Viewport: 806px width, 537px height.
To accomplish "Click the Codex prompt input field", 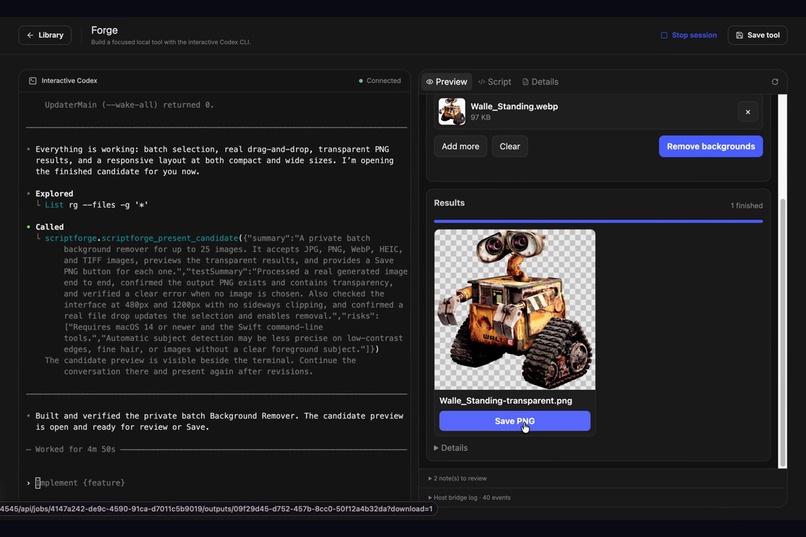I will 216,483.
